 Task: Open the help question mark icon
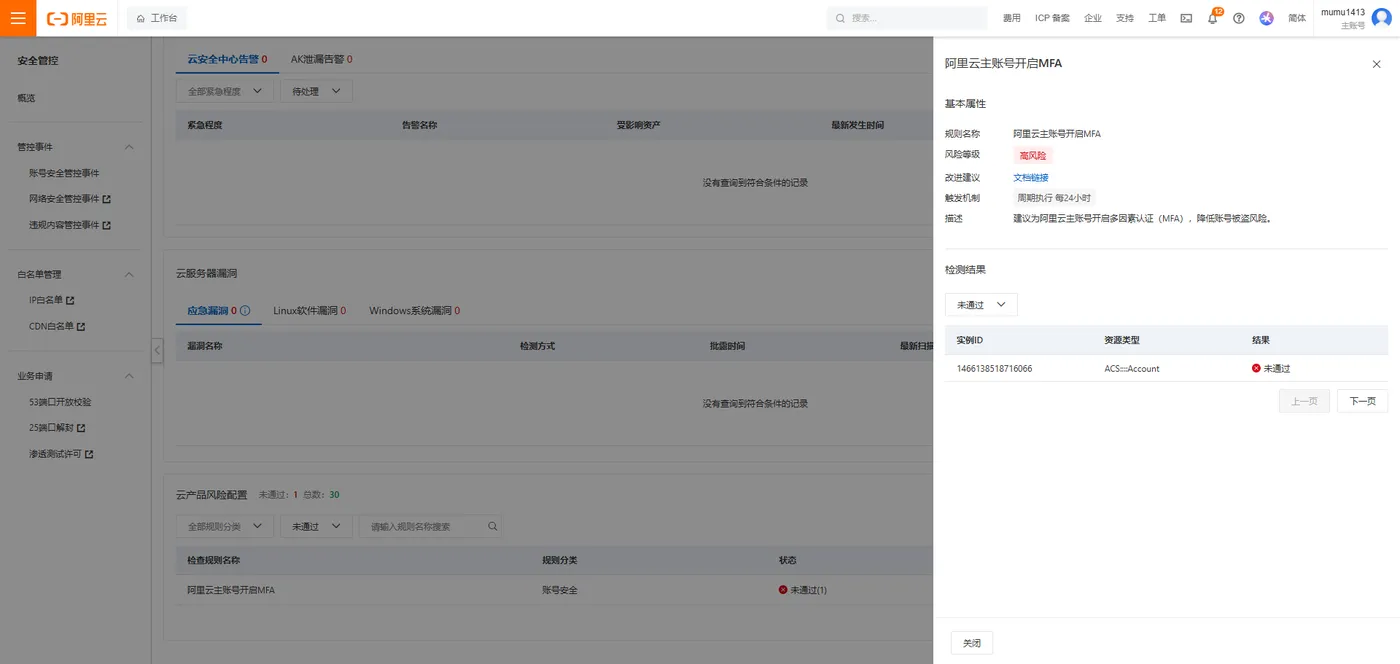coord(1239,18)
